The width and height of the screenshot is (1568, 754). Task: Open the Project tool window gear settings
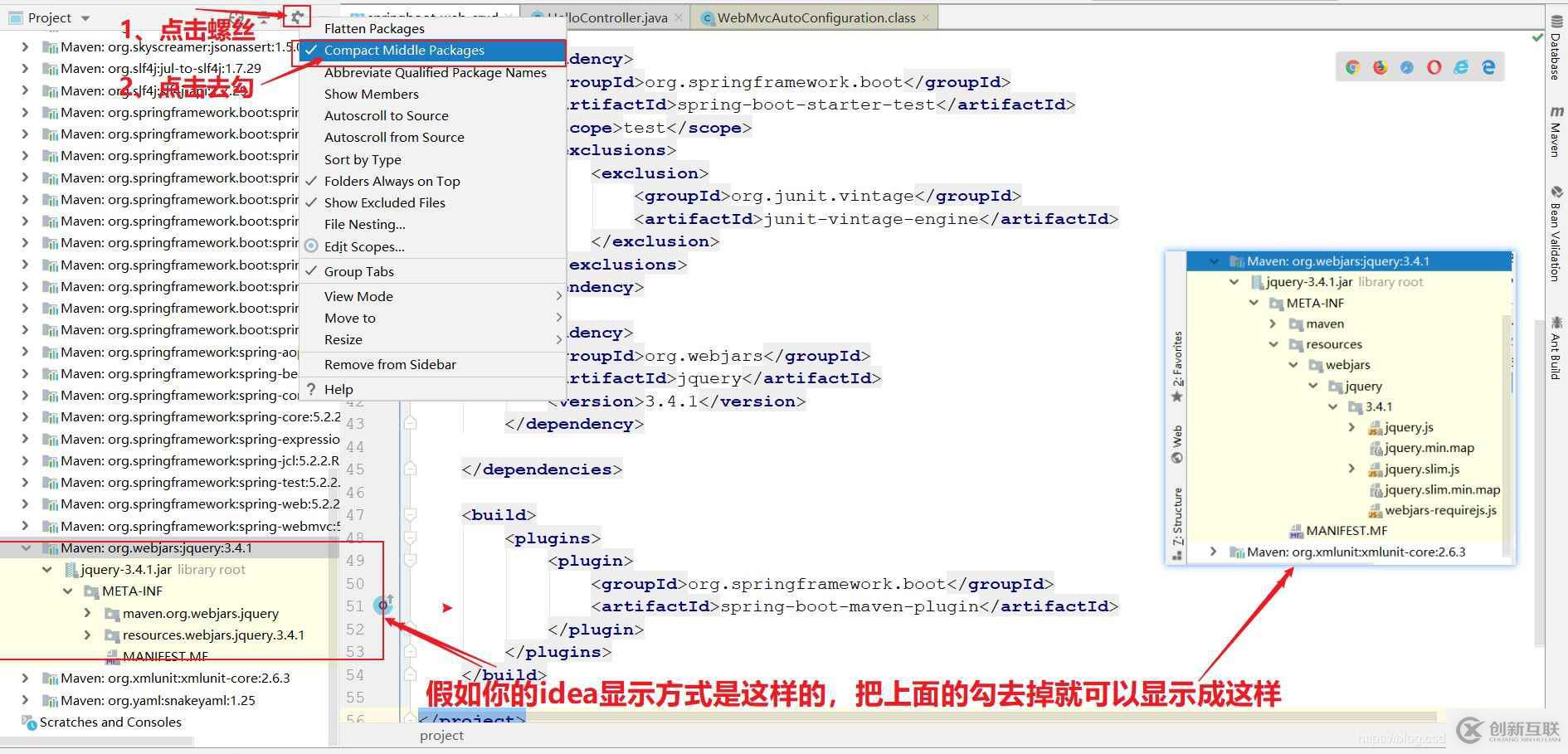point(297,17)
